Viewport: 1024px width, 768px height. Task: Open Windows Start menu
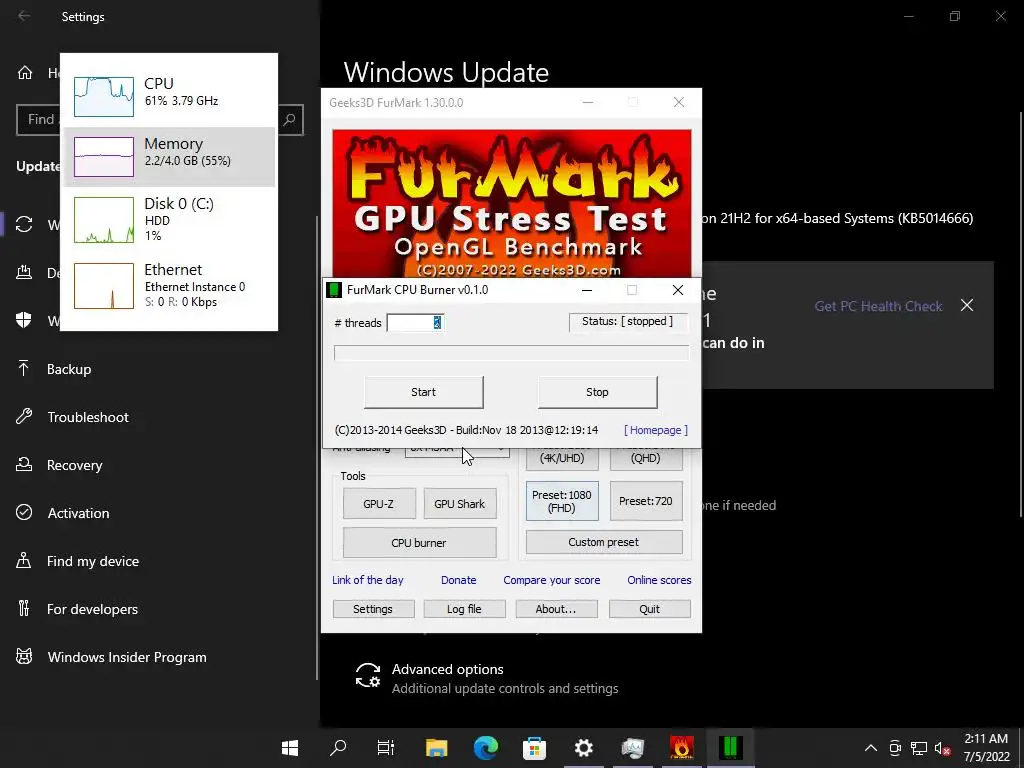click(290, 748)
